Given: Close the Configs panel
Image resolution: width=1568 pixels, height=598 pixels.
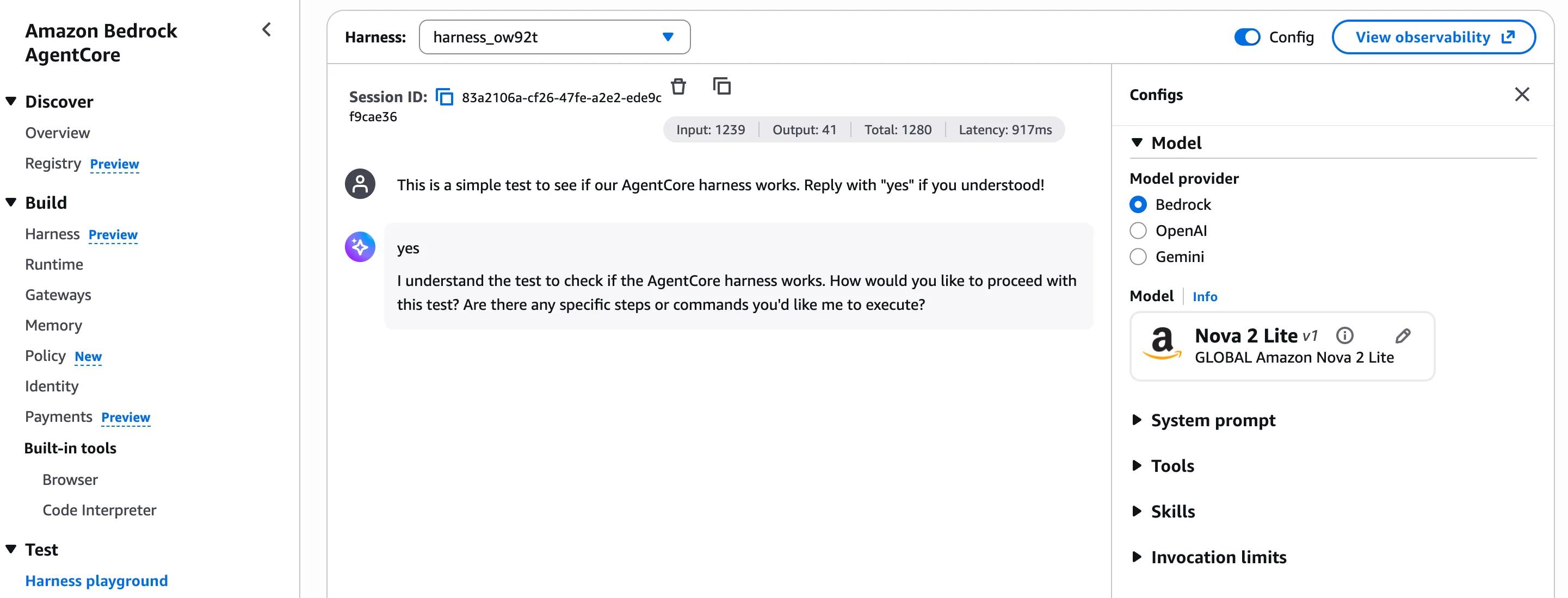Looking at the screenshot, I should click(1522, 94).
